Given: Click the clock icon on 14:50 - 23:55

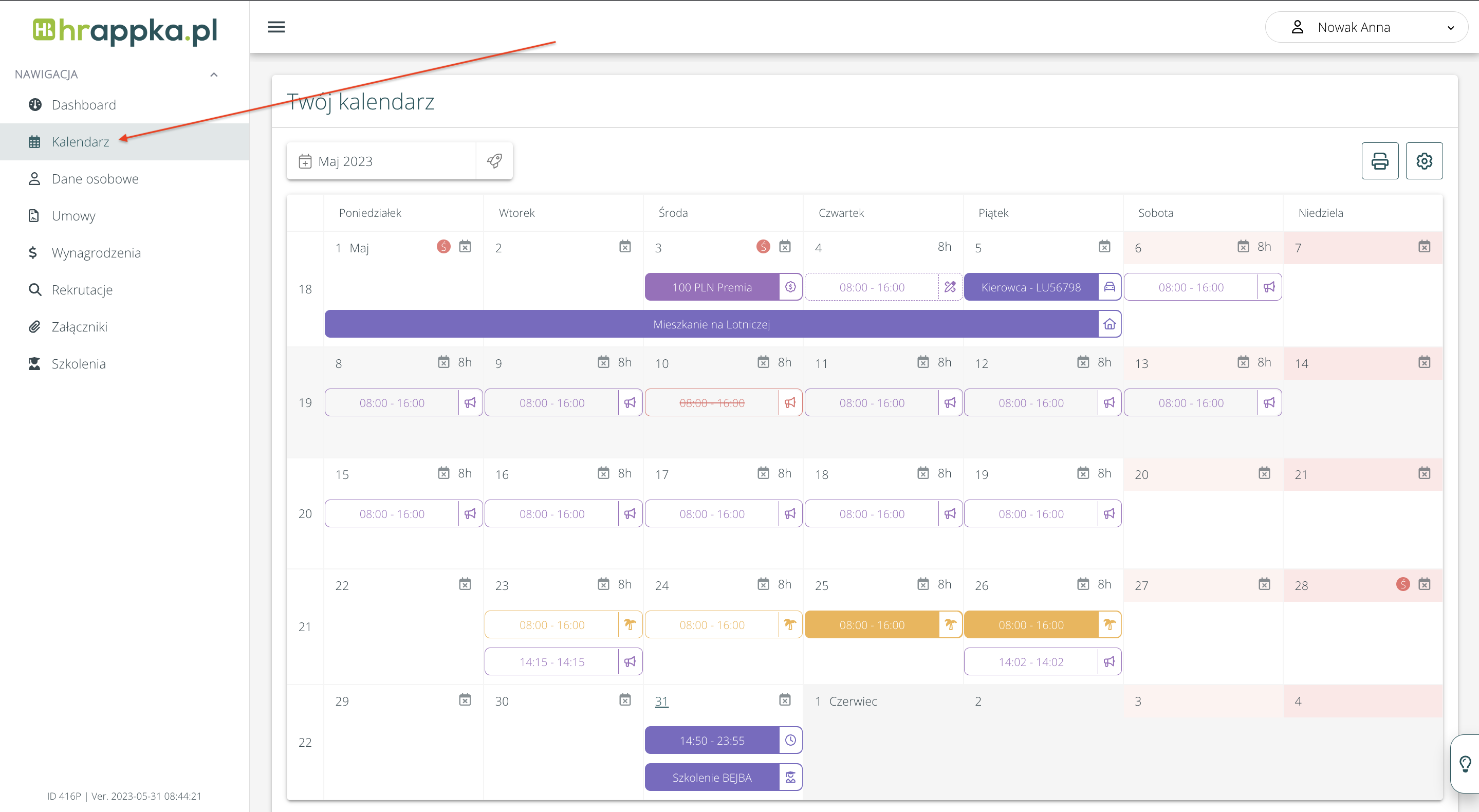Looking at the screenshot, I should pos(790,740).
